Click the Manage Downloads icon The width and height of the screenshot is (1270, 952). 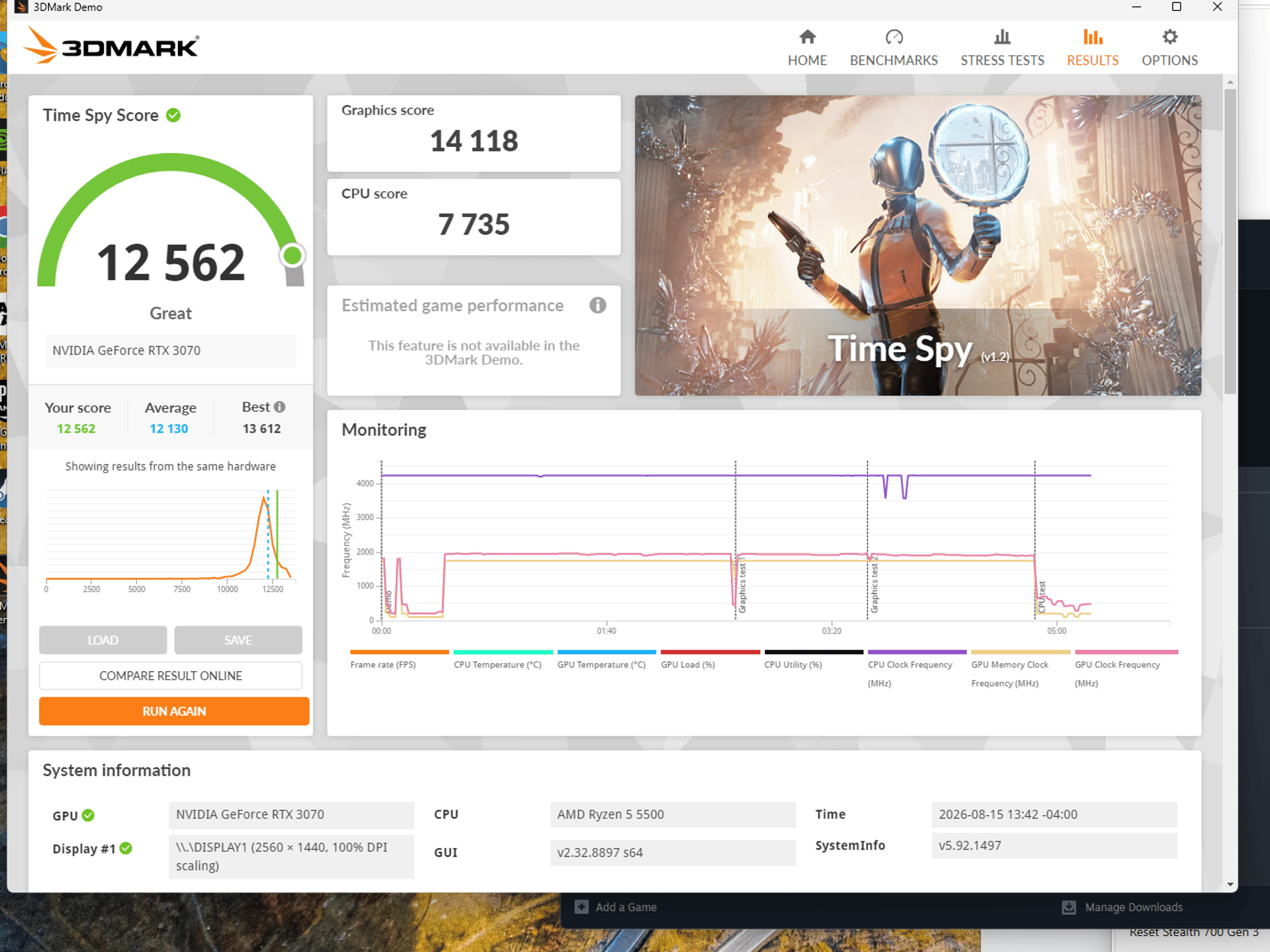[x=1068, y=907]
